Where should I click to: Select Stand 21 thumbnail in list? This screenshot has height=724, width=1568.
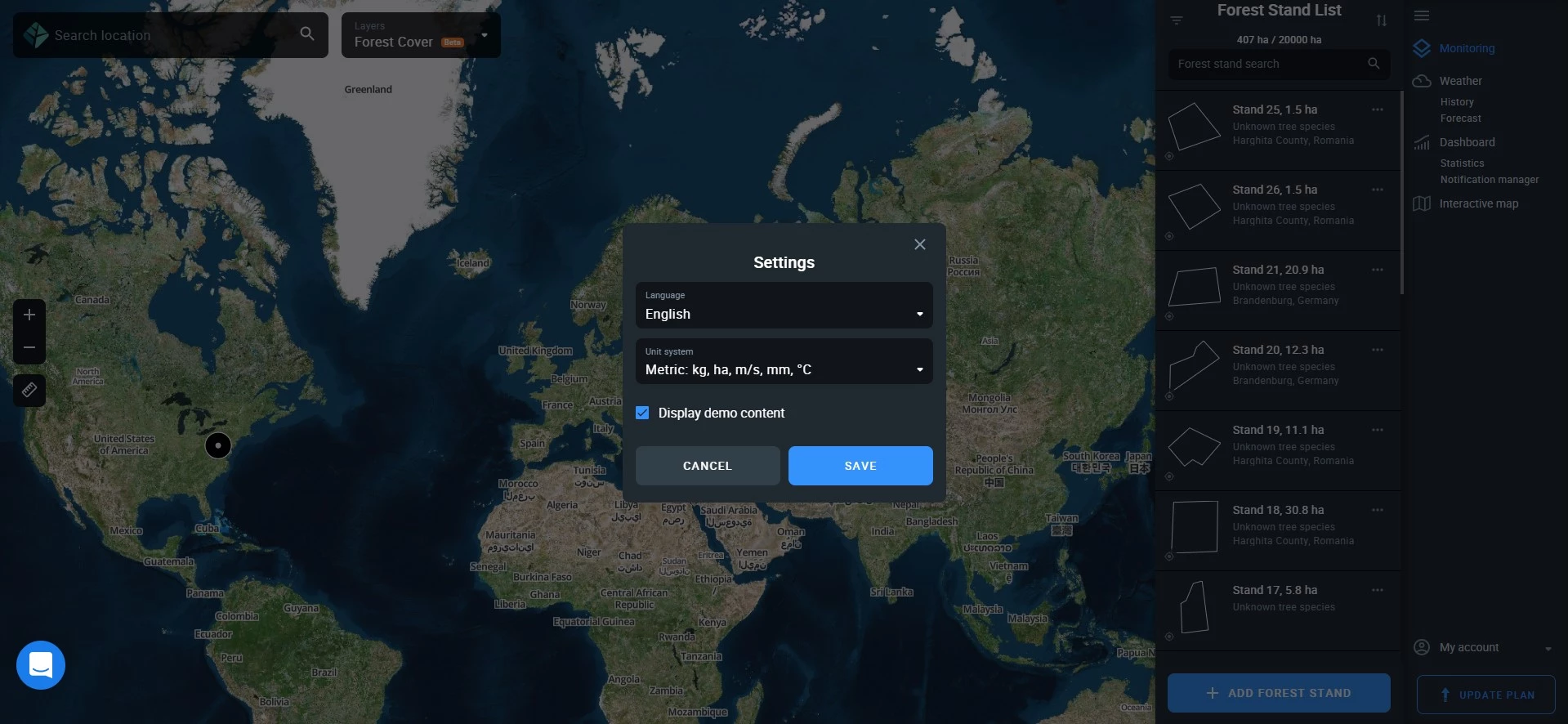coord(1195,287)
